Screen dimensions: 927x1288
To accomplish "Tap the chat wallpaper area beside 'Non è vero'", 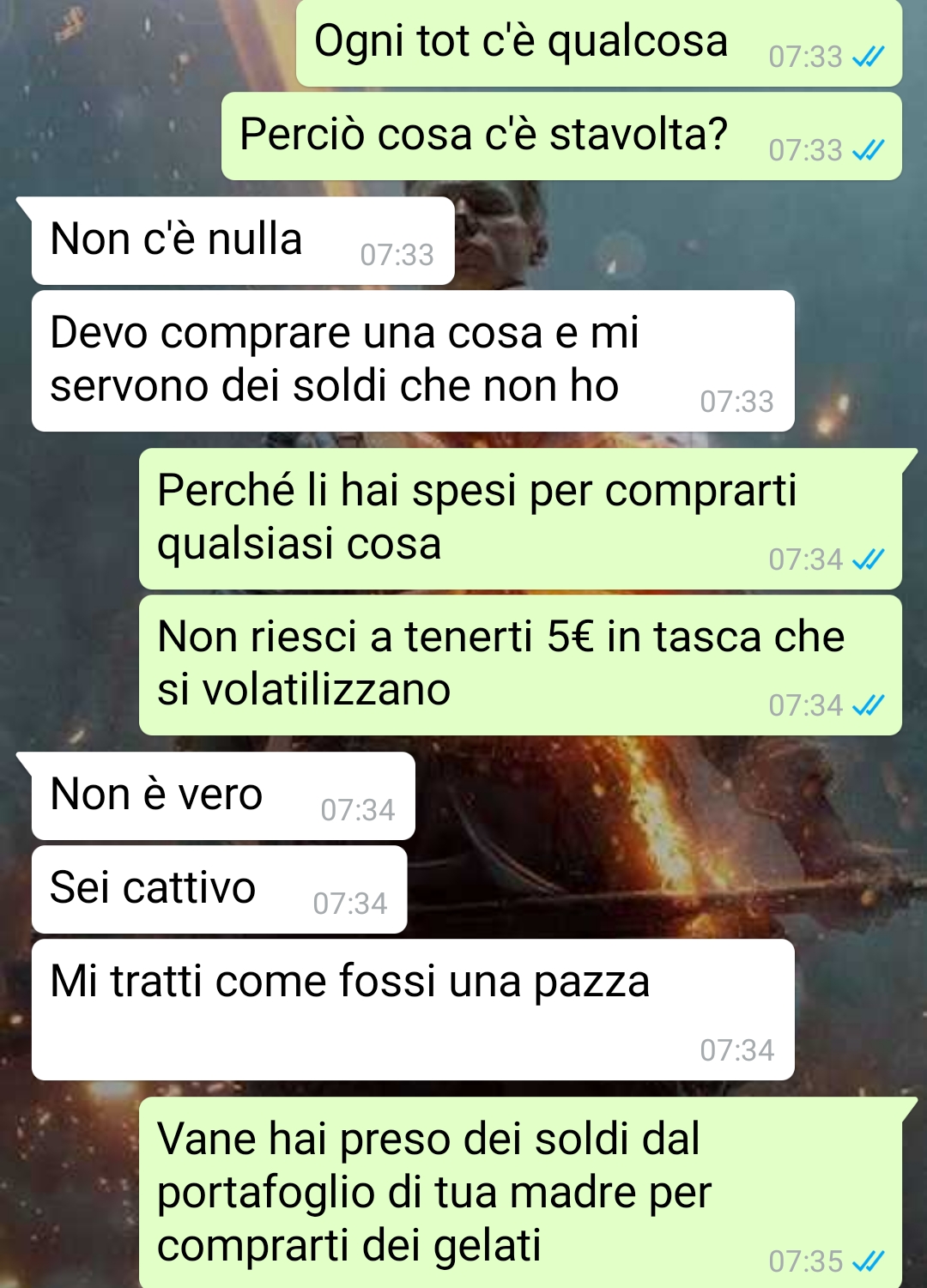I will point(669,796).
